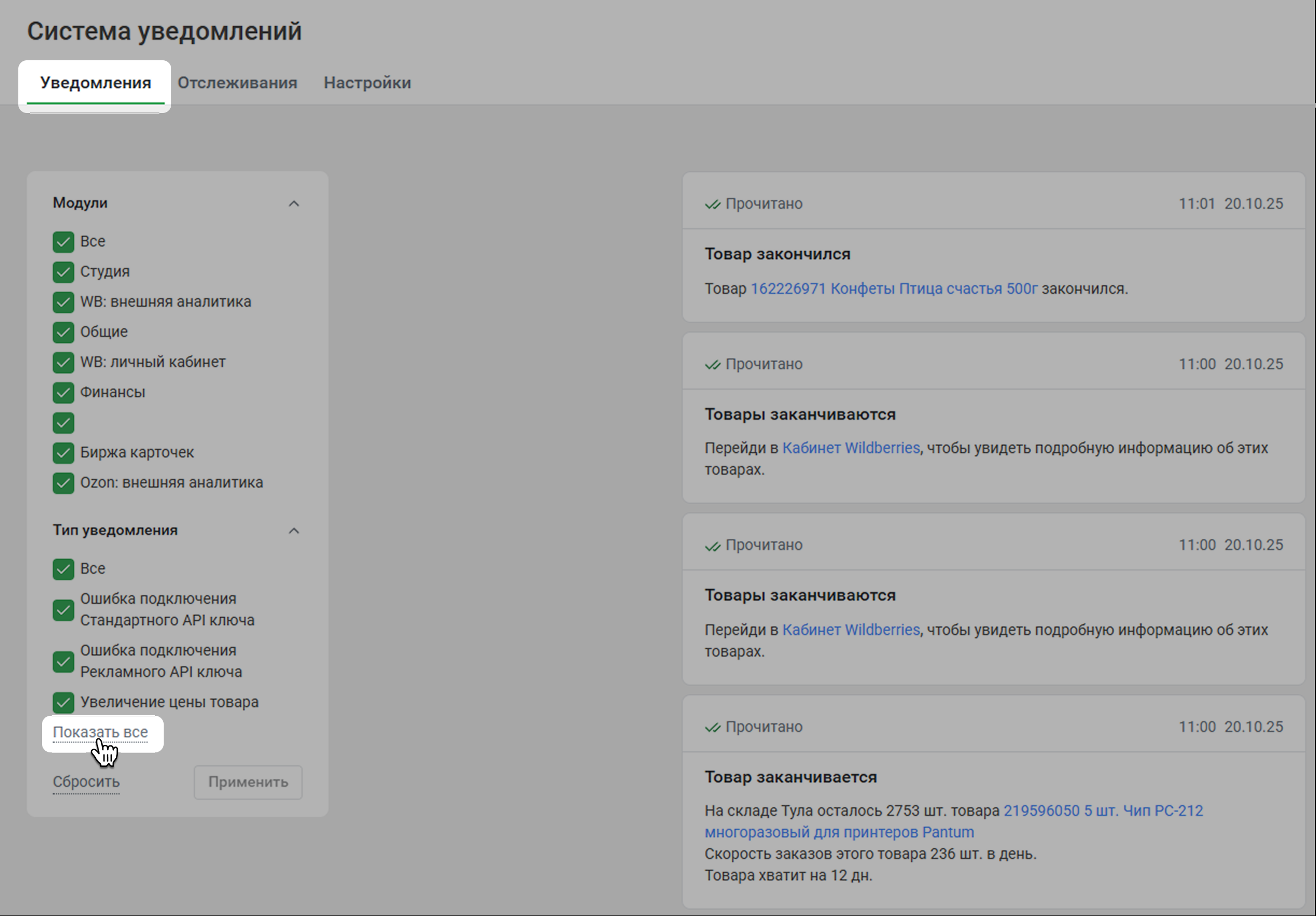Screen dimensions: 1316x916
Task: Expand list with 'Показать все'
Action: pyautogui.click(x=100, y=732)
